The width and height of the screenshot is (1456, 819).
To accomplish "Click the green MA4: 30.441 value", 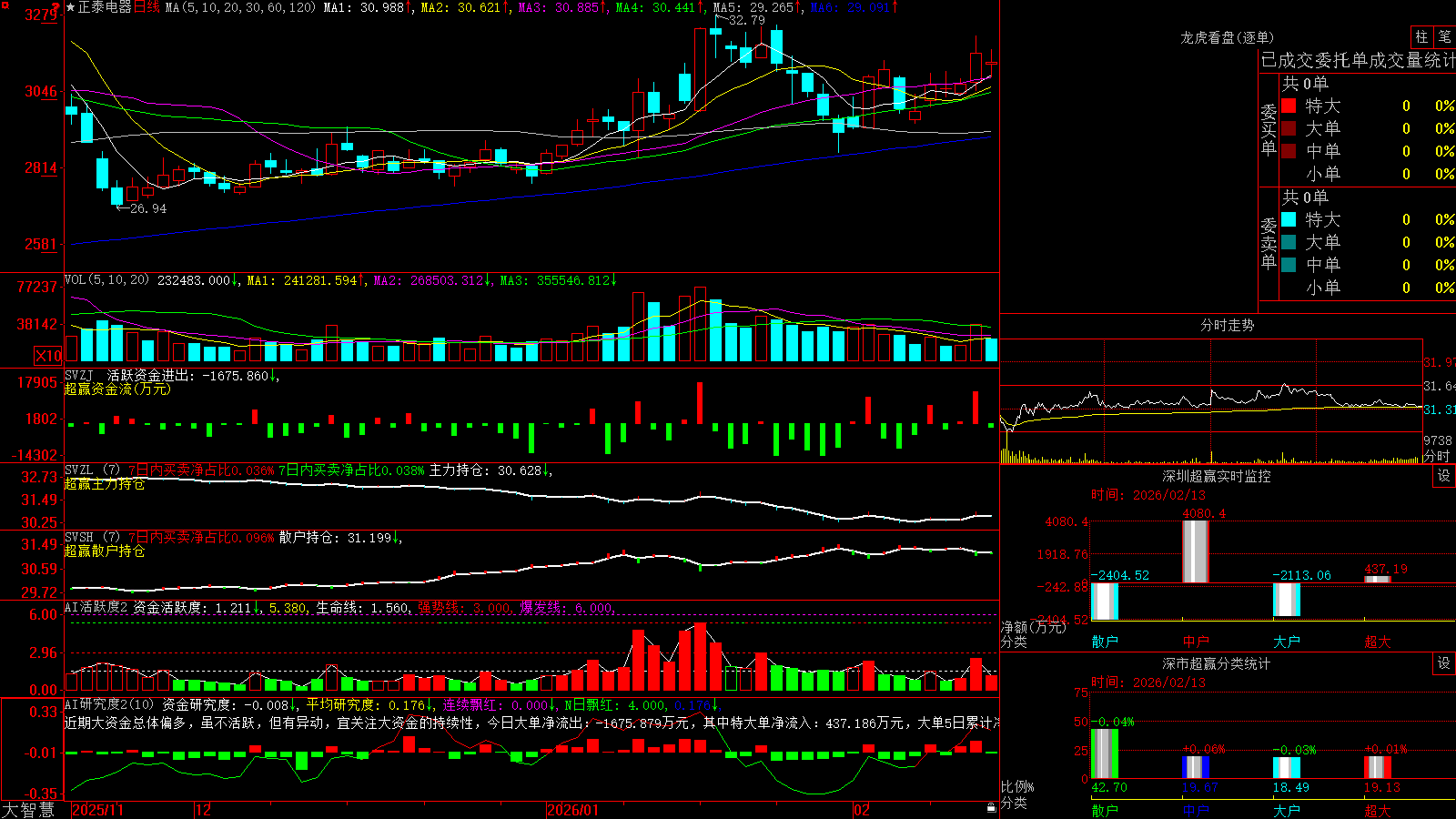I will click(x=656, y=7).
